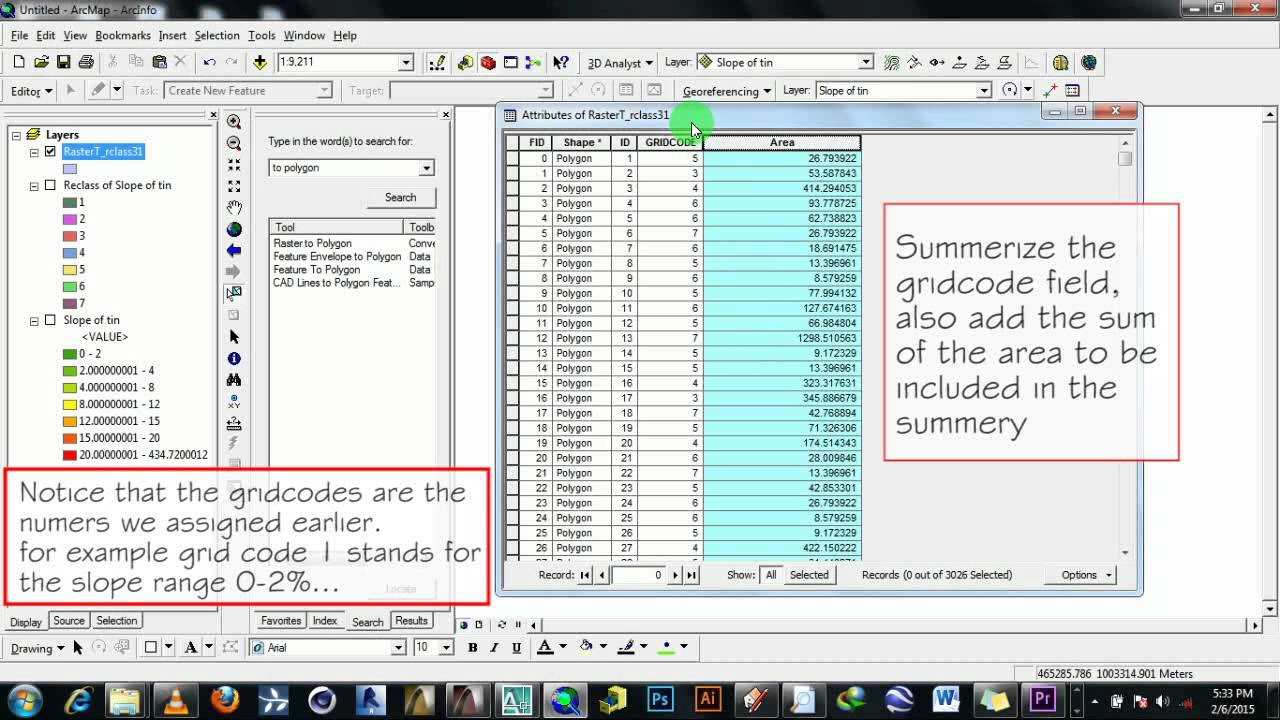Image resolution: width=1280 pixels, height=720 pixels.
Task: Open the Editor Toolbar icon
Action: pos(437,62)
